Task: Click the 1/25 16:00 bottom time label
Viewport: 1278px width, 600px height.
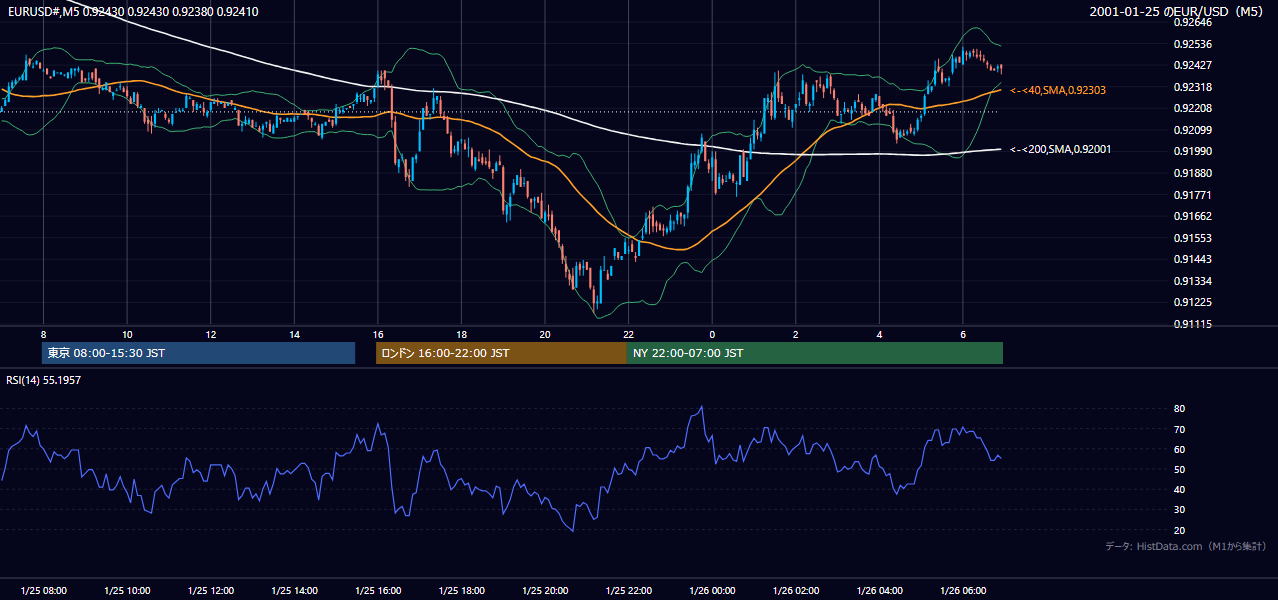Action: pos(377,590)
